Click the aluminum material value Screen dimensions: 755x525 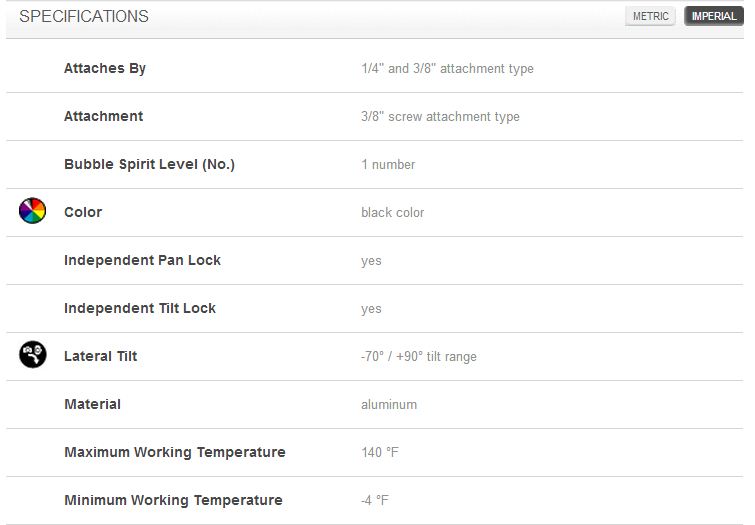(389, 405)
